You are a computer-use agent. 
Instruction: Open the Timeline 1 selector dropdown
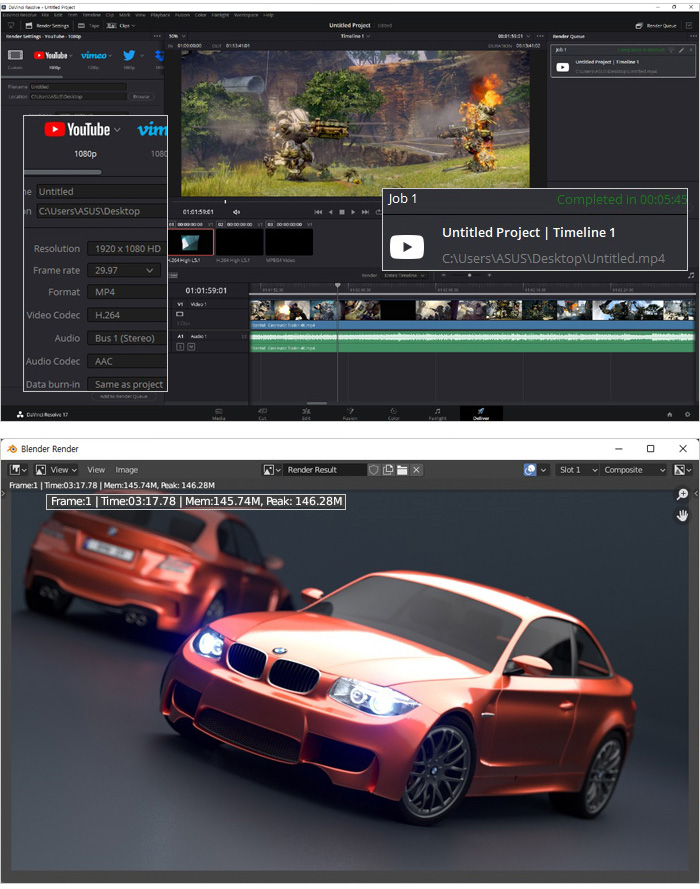(x=355, y=36)
